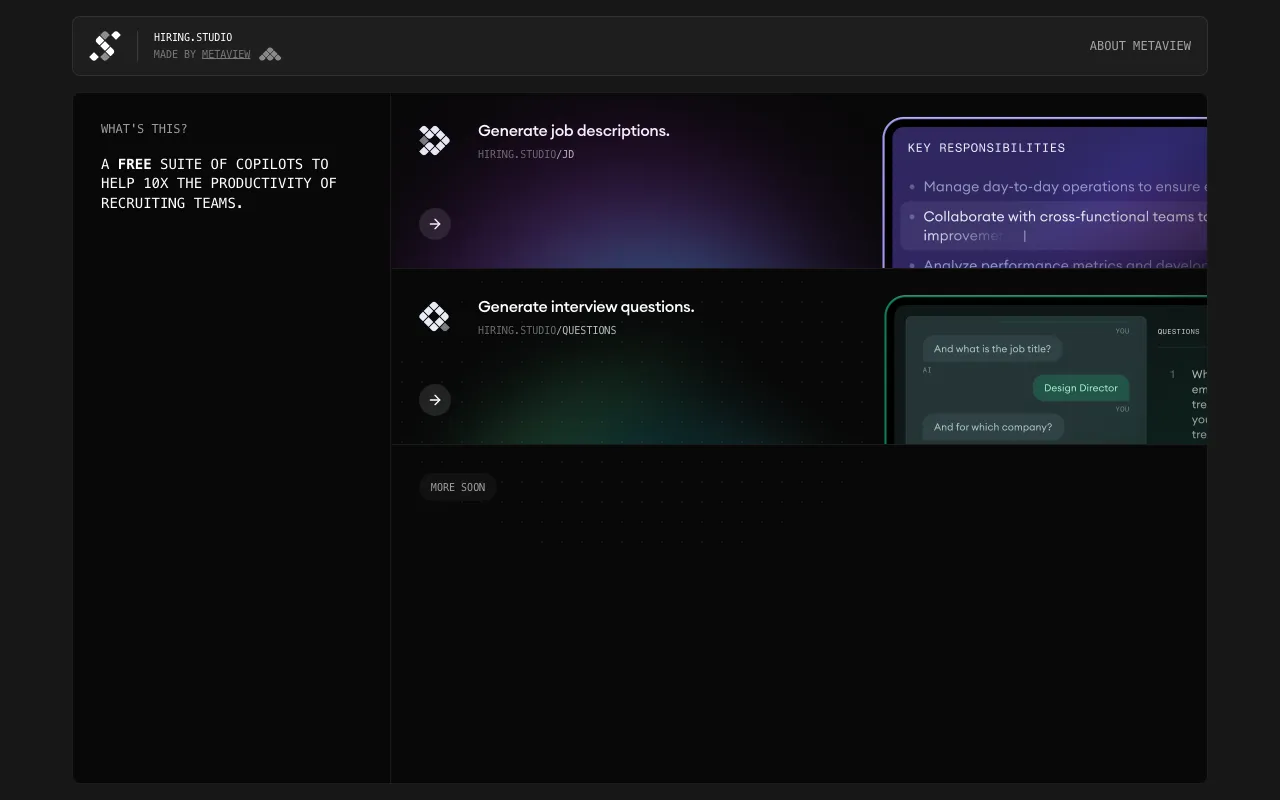The image size is (1280, 800).
Task: Click the HIRING.STUDIO title text
Action: tap(193, 37)
